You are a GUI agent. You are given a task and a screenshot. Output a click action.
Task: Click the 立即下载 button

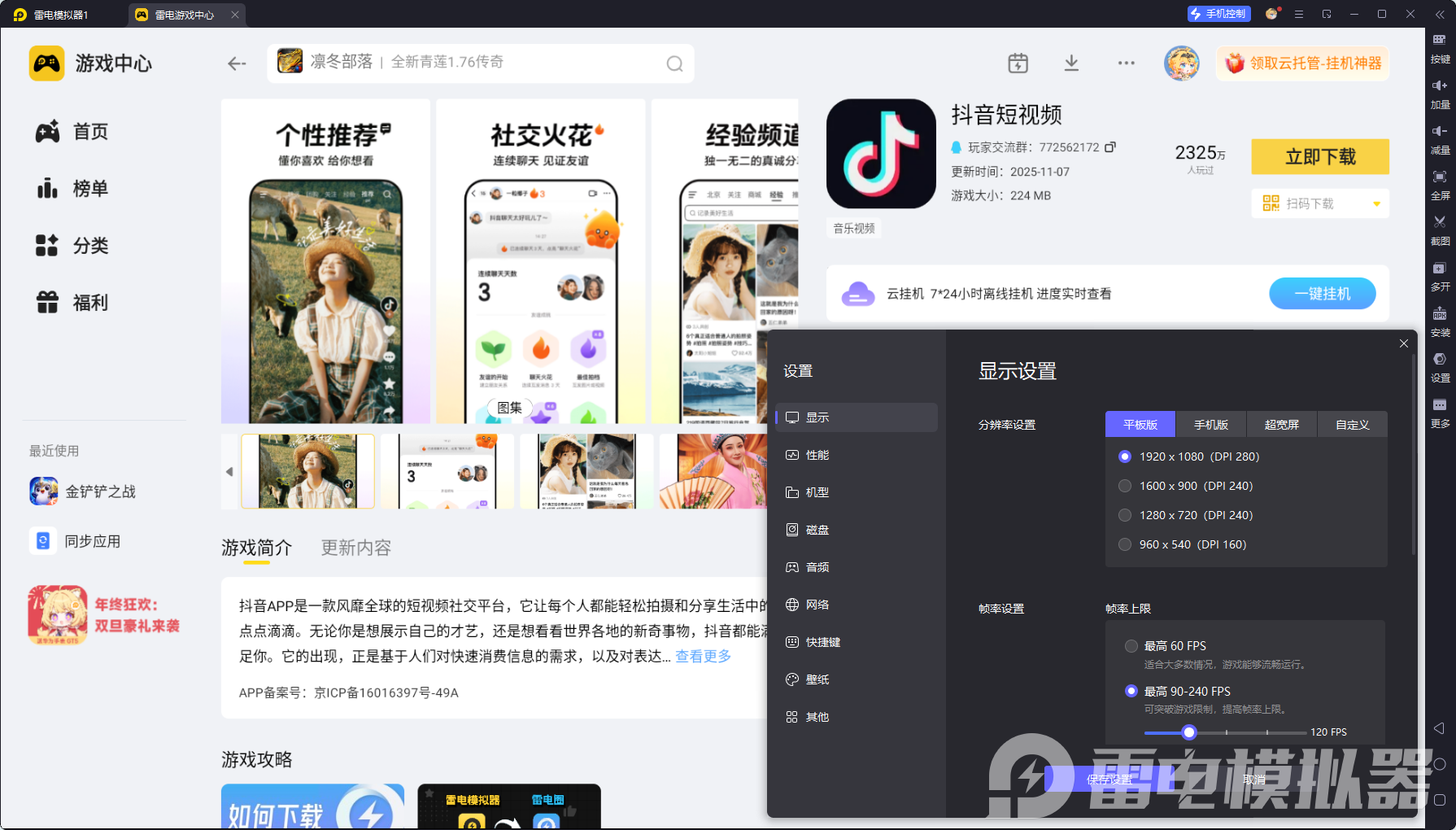1319,157
